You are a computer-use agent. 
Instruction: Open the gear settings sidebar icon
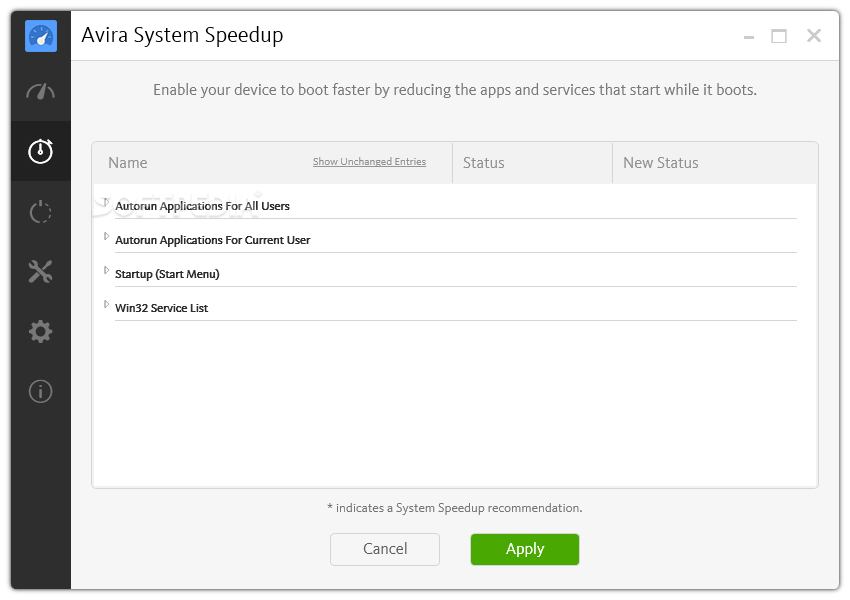(41, 331)
